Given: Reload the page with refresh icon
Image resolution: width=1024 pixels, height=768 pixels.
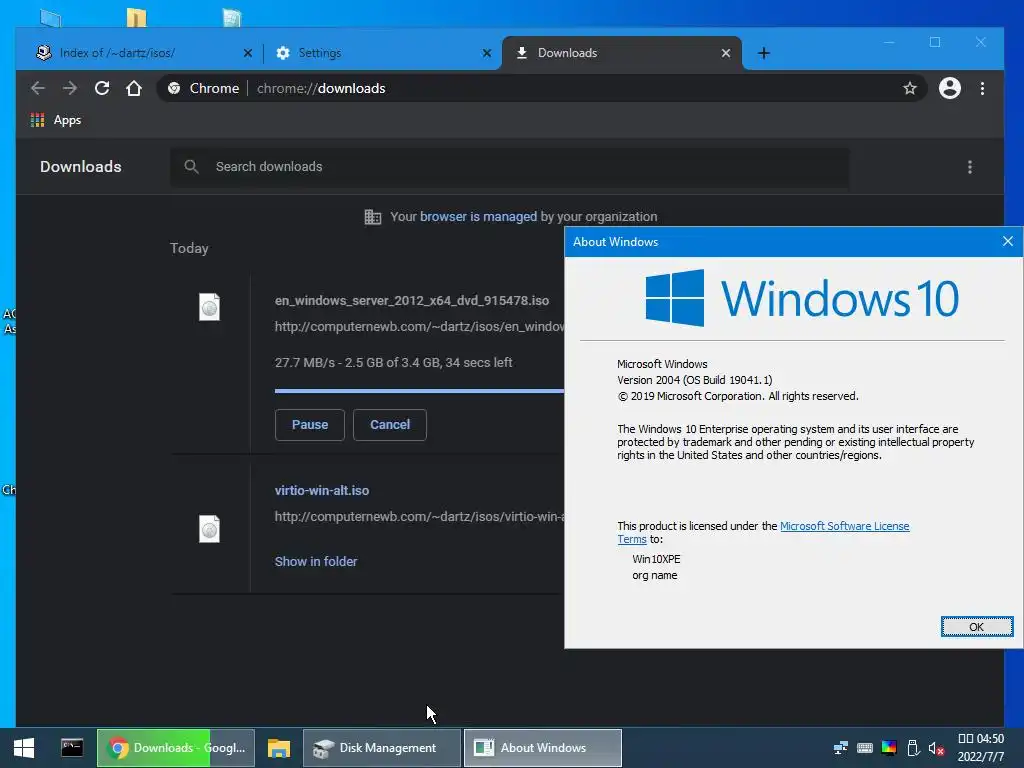Looking at the screenshot, I should coord(102,88).
